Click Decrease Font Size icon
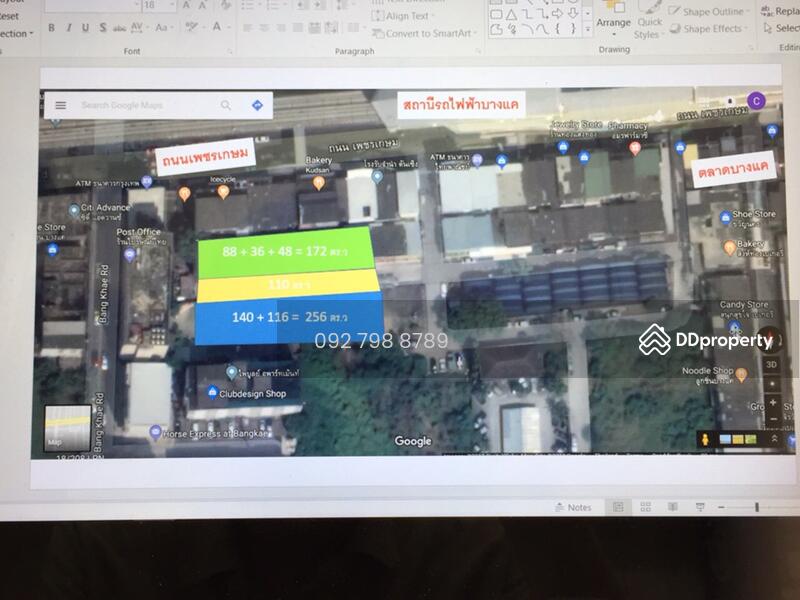 (x=203, y=5)
